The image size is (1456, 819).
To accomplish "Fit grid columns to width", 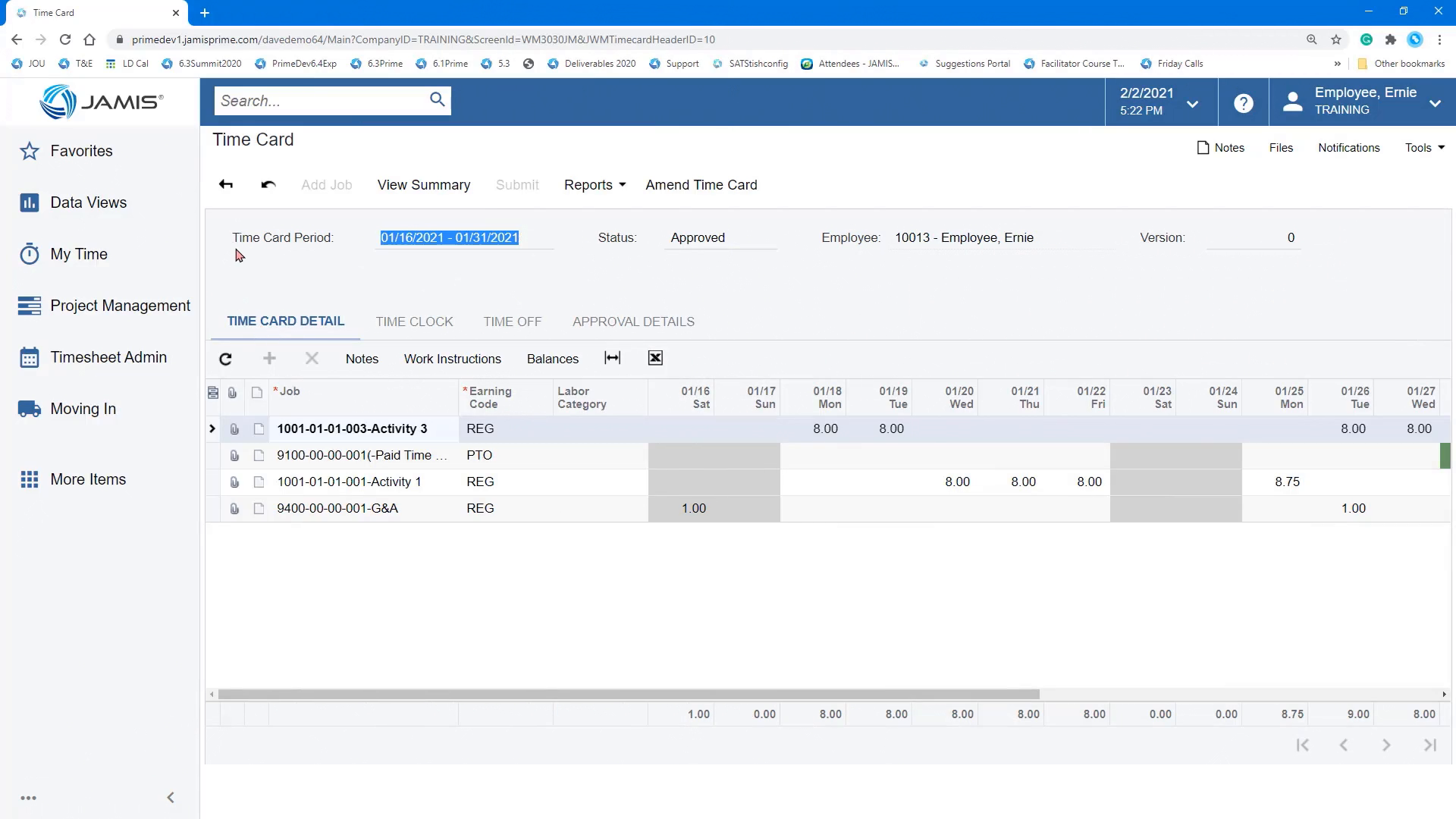I will point(612,357).
